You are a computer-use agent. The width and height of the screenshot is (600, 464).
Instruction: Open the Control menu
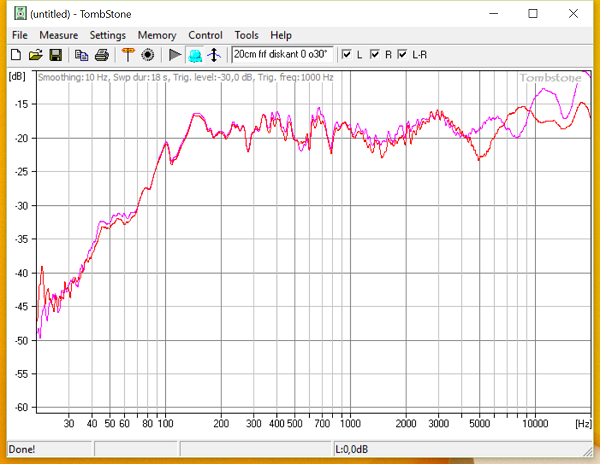tap(205, 35)
